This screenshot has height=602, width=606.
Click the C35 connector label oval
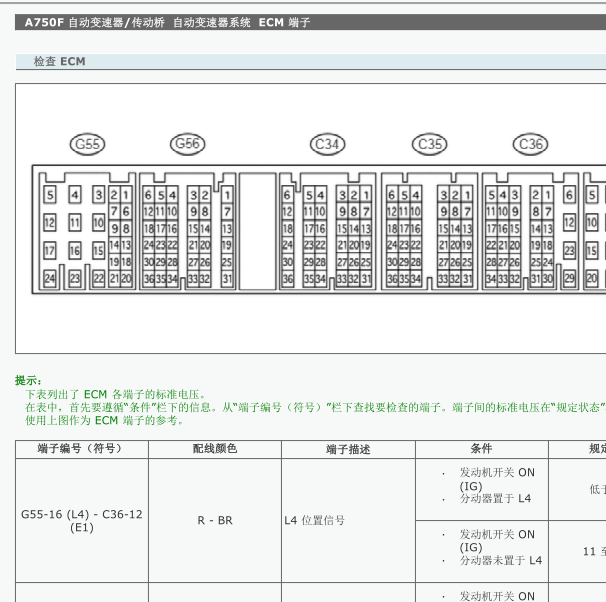pos(429,144)
